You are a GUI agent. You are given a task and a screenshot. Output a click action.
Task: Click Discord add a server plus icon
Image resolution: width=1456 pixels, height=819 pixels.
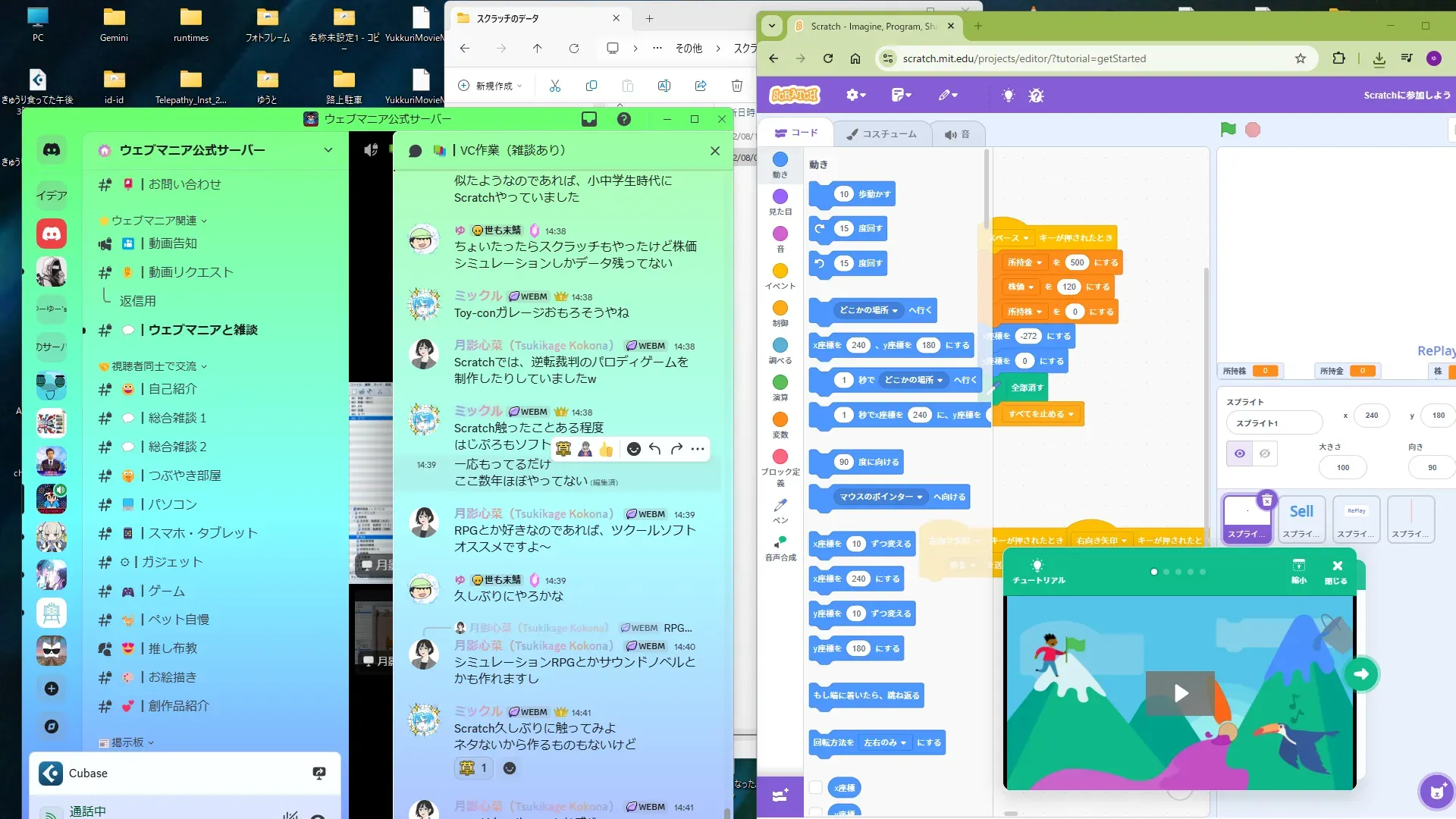[x=52, y=689]
